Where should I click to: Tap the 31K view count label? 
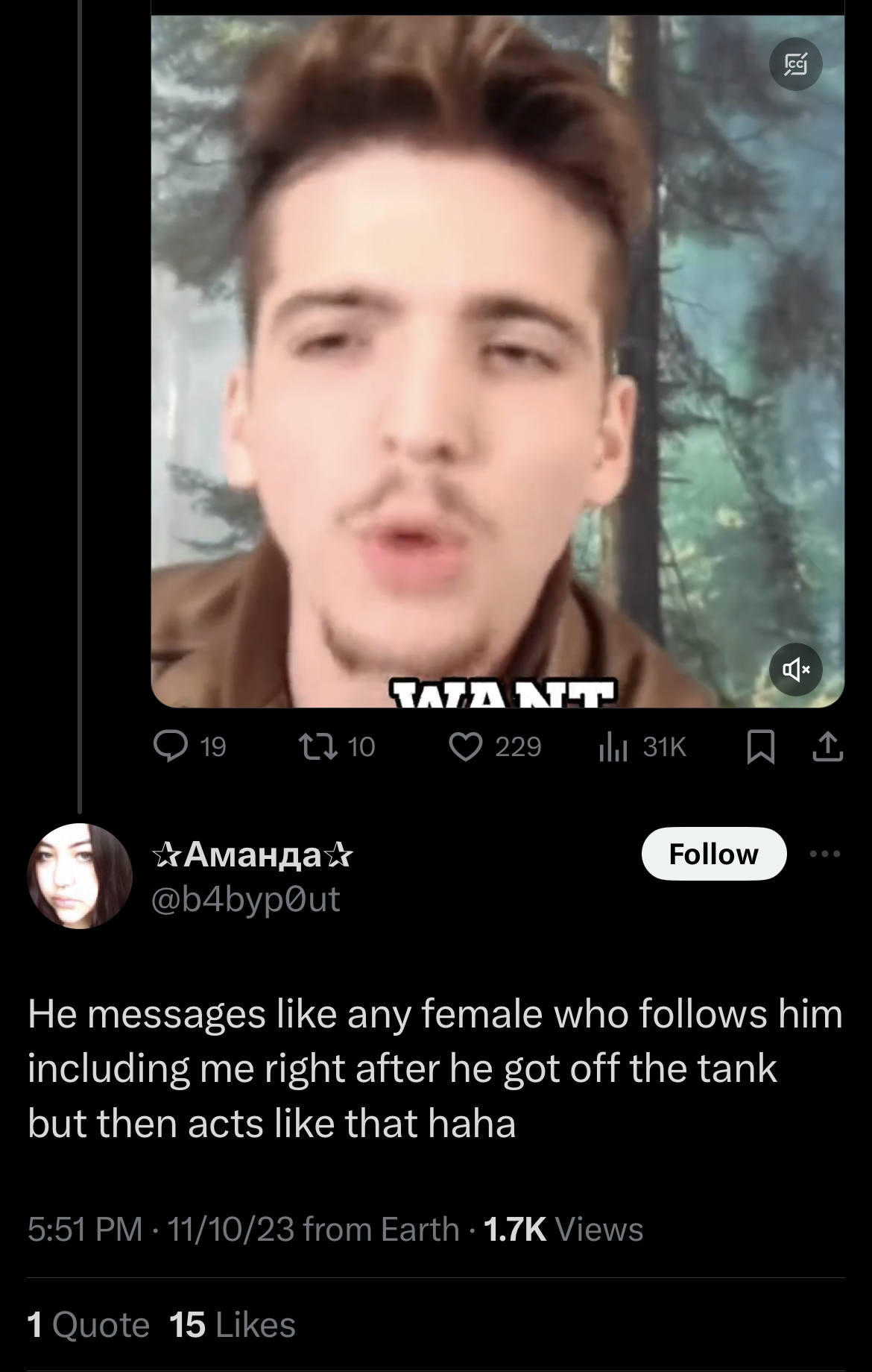(x=664, y=746)
